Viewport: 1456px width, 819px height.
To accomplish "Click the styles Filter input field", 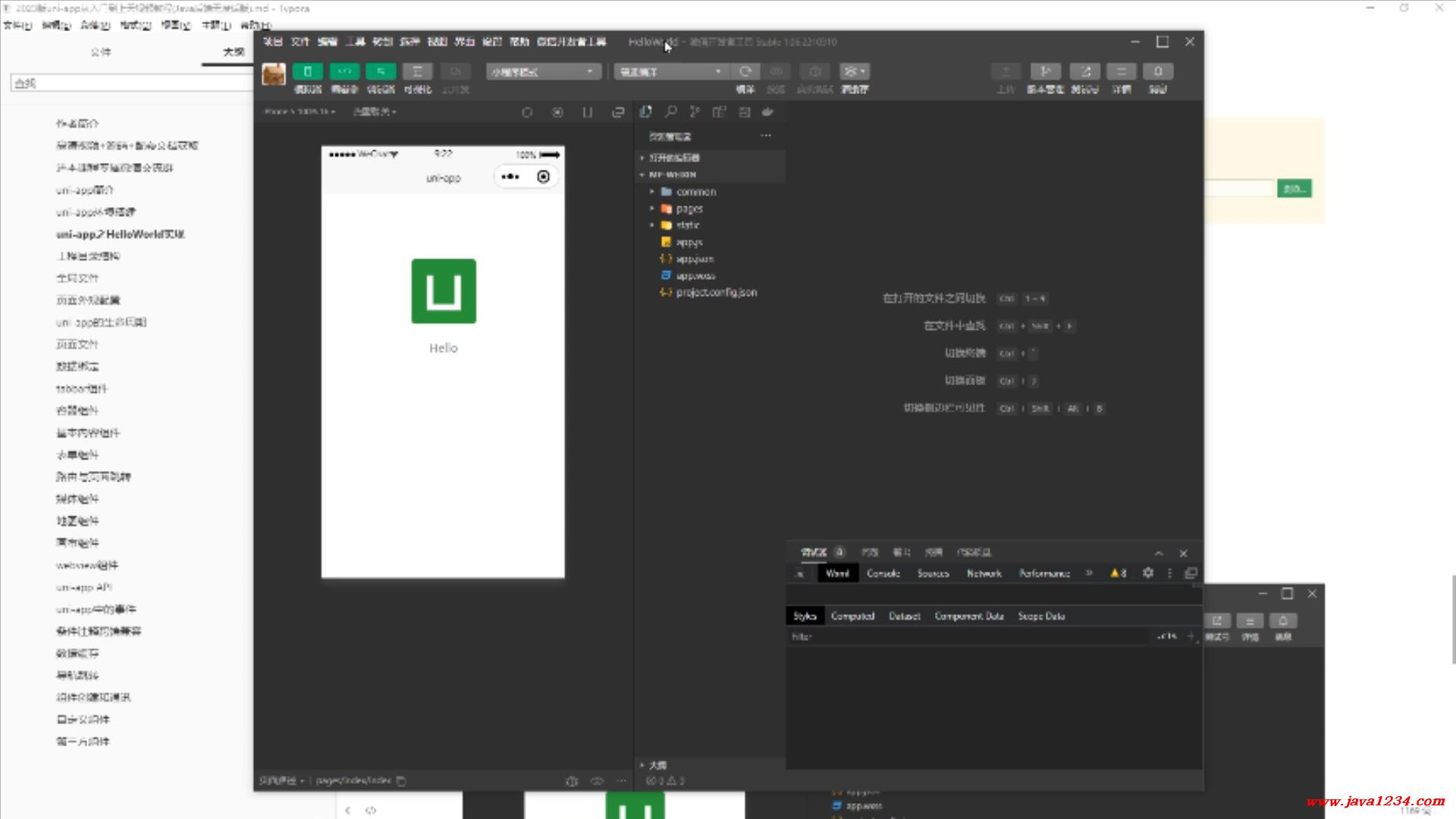I will (x=968, y=637).
